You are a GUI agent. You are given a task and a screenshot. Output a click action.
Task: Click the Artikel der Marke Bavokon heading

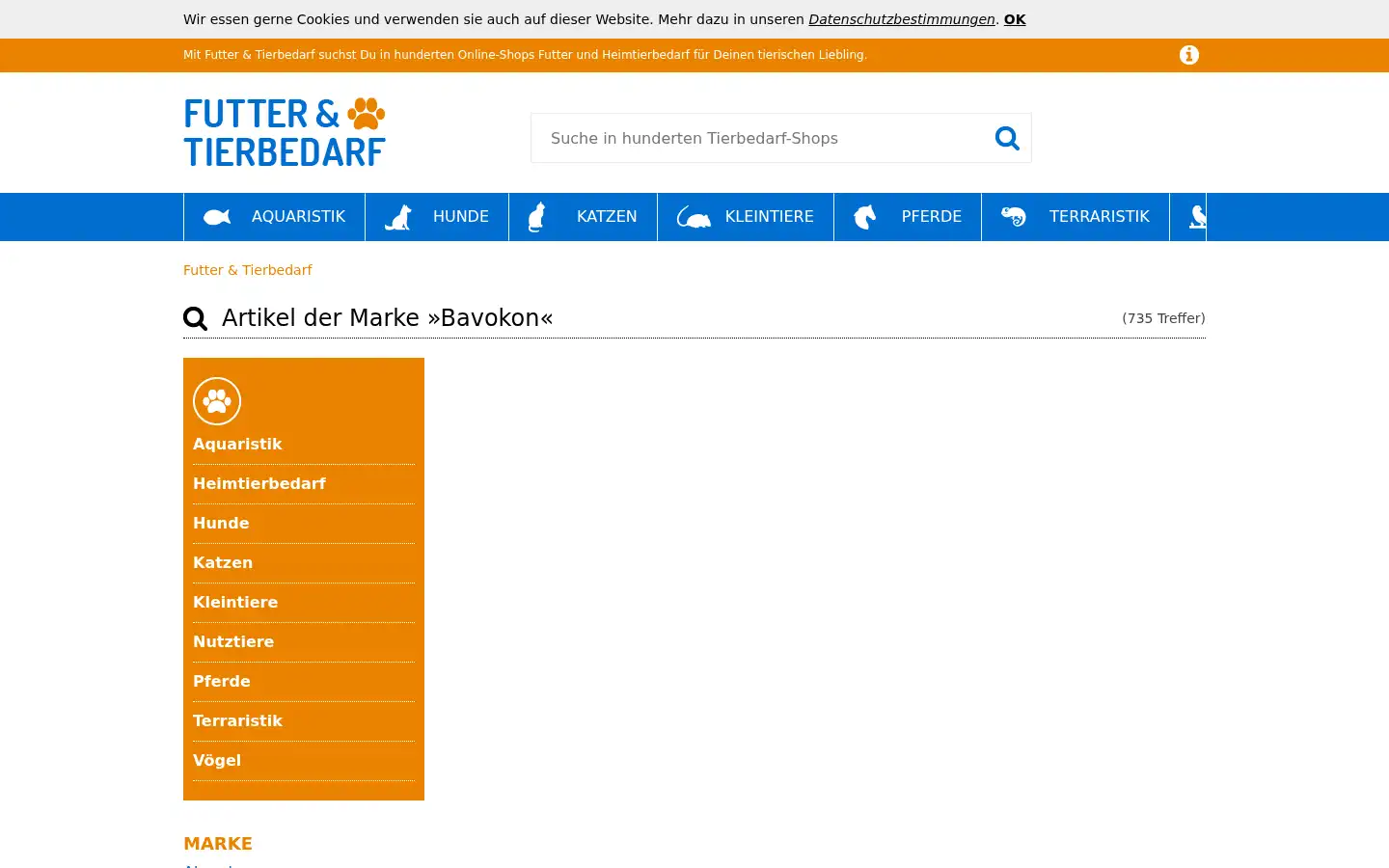[388, 318]
